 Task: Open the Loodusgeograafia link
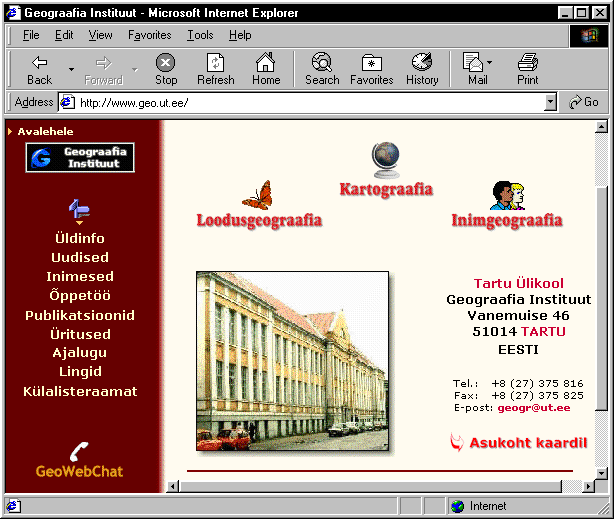pyautogui.click(x=259, y=220)
